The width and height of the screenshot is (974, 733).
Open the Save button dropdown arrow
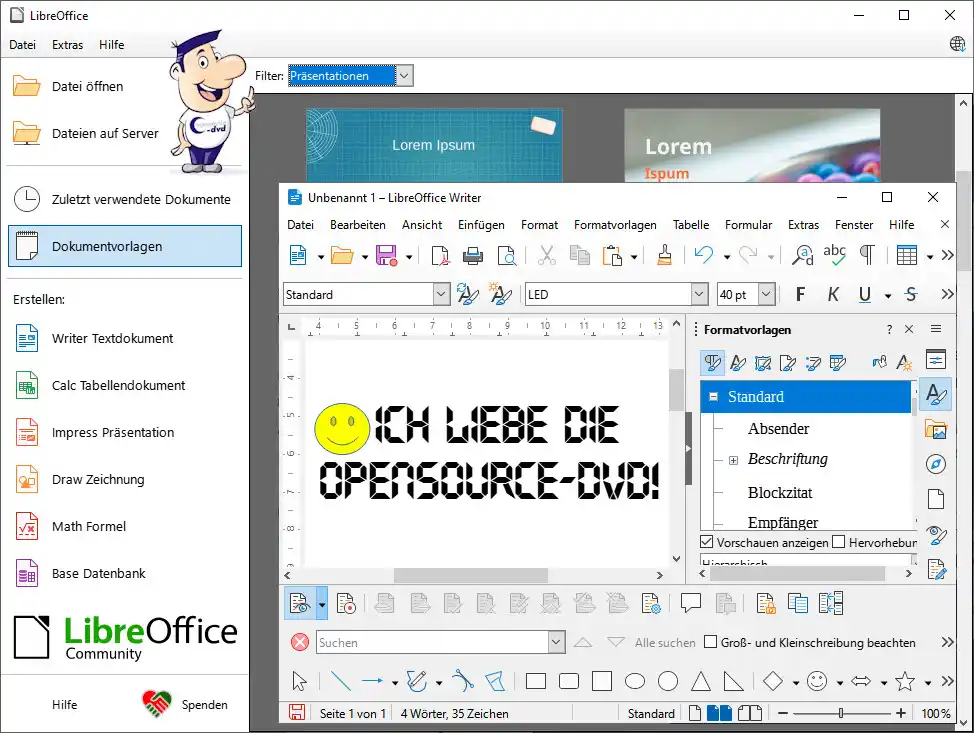tap(409, 257)
